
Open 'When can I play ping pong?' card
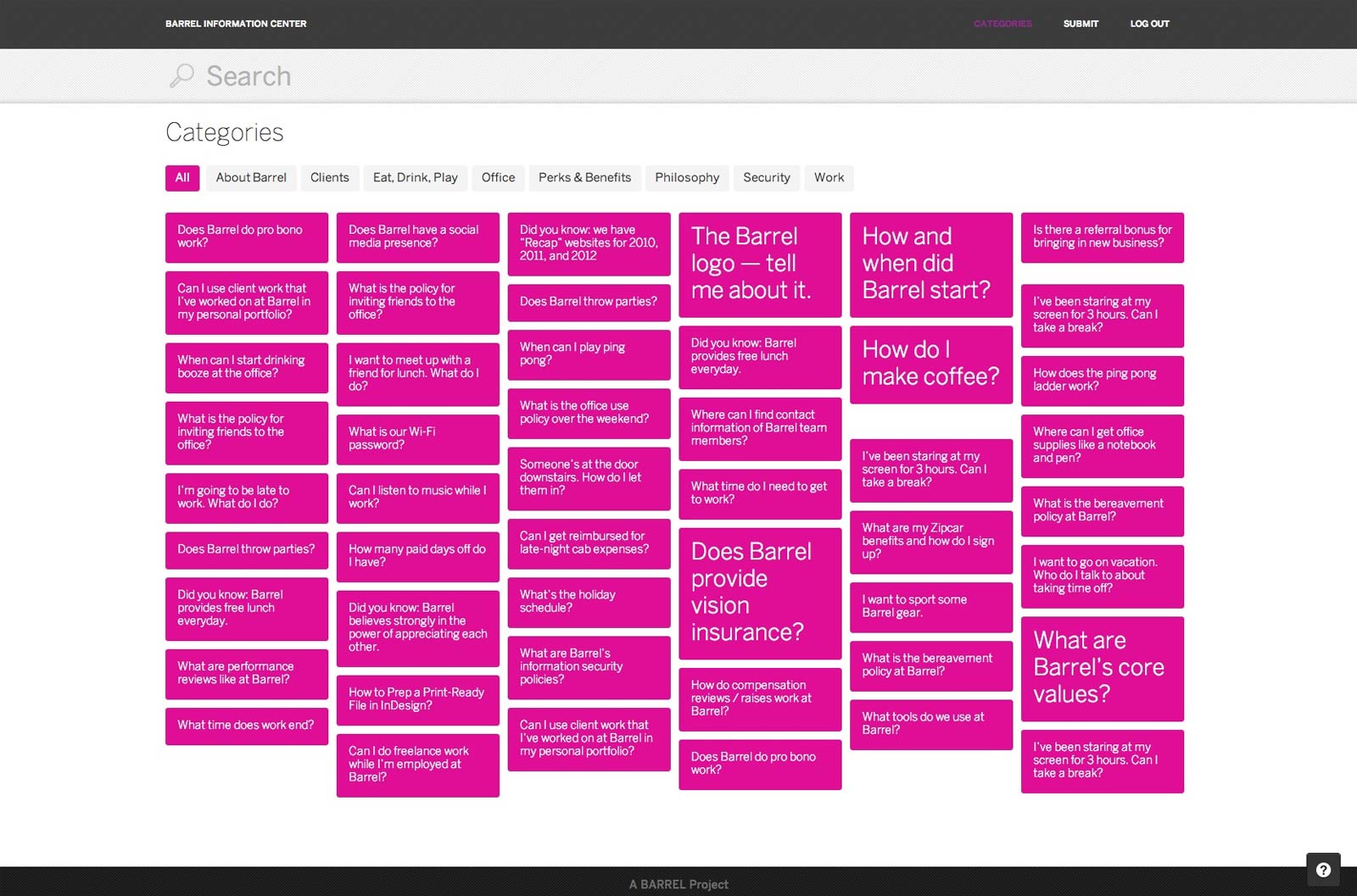pos(589,354)
